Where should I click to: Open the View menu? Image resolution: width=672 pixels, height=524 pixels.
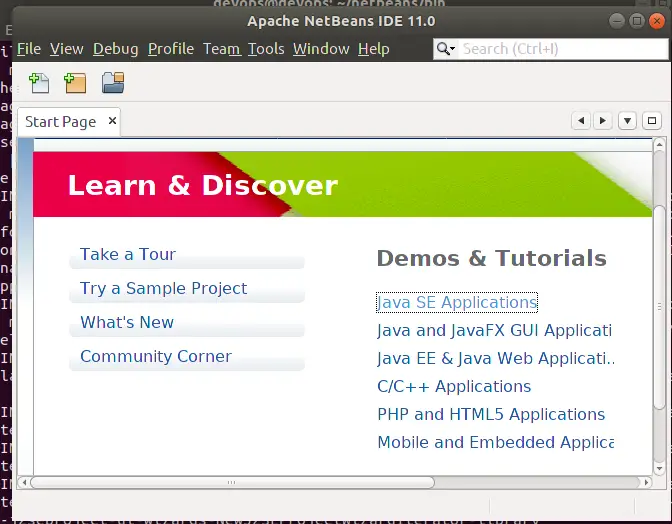[66, 49]
